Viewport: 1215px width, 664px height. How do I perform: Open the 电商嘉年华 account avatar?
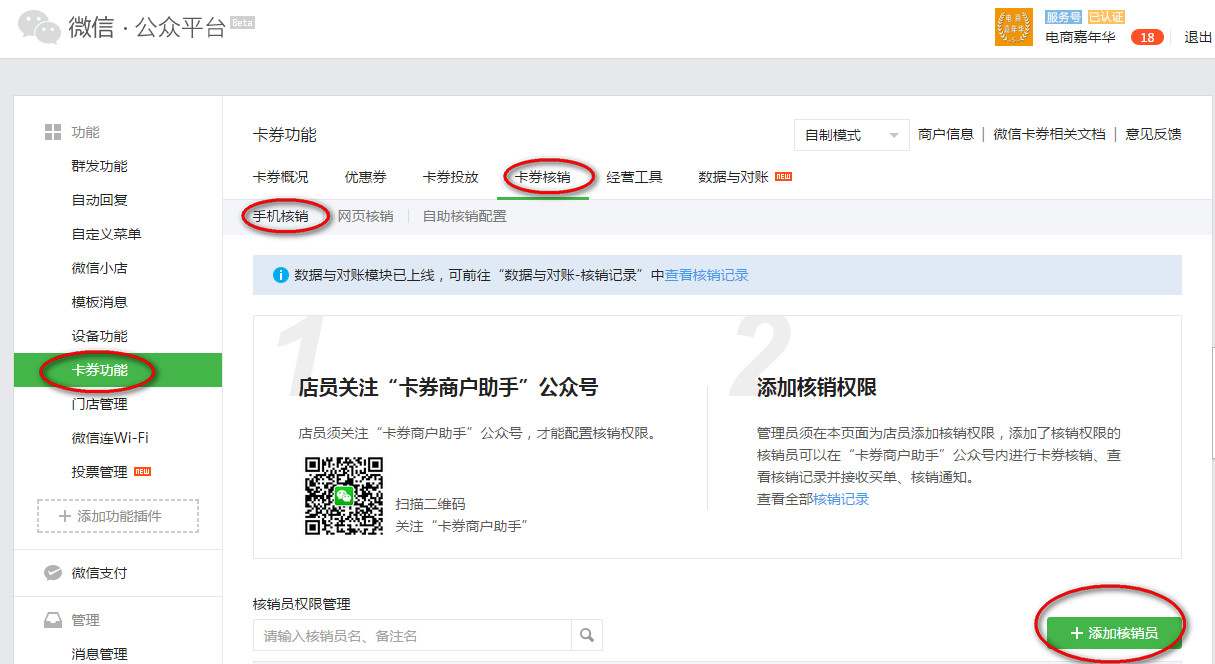(x=1014, y=27)
